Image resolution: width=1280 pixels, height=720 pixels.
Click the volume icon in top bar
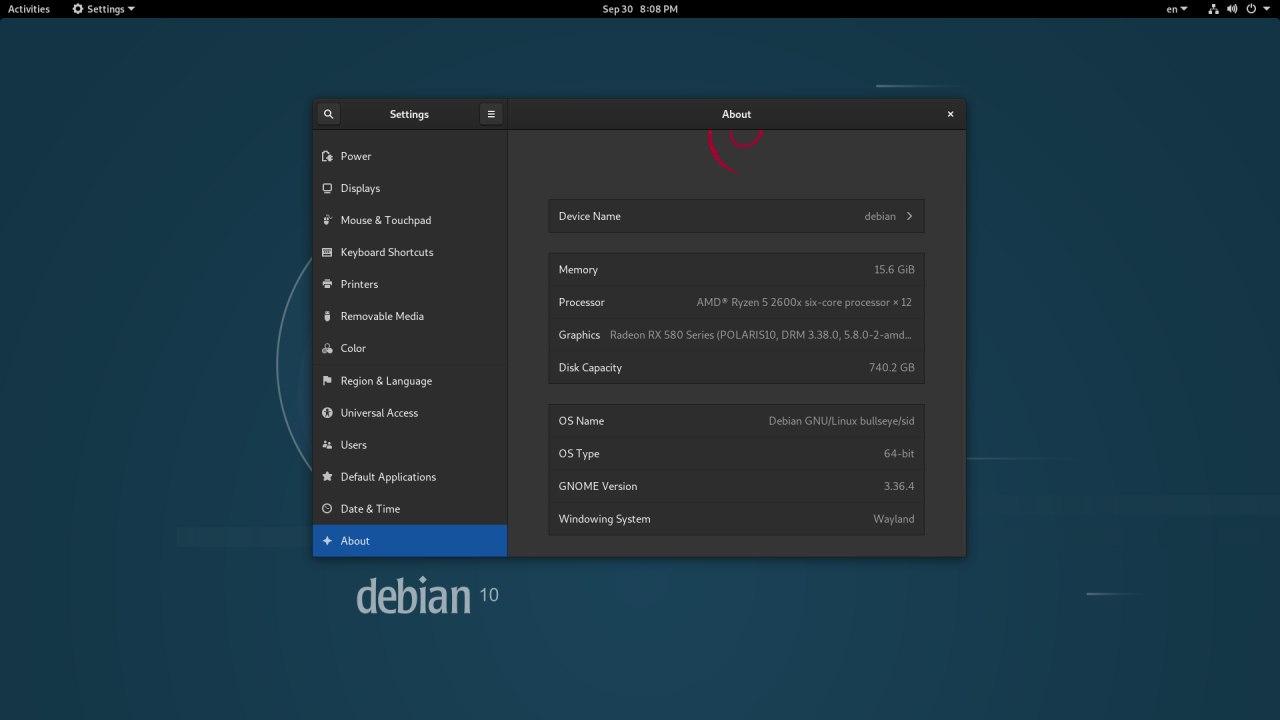point(1232,9)
